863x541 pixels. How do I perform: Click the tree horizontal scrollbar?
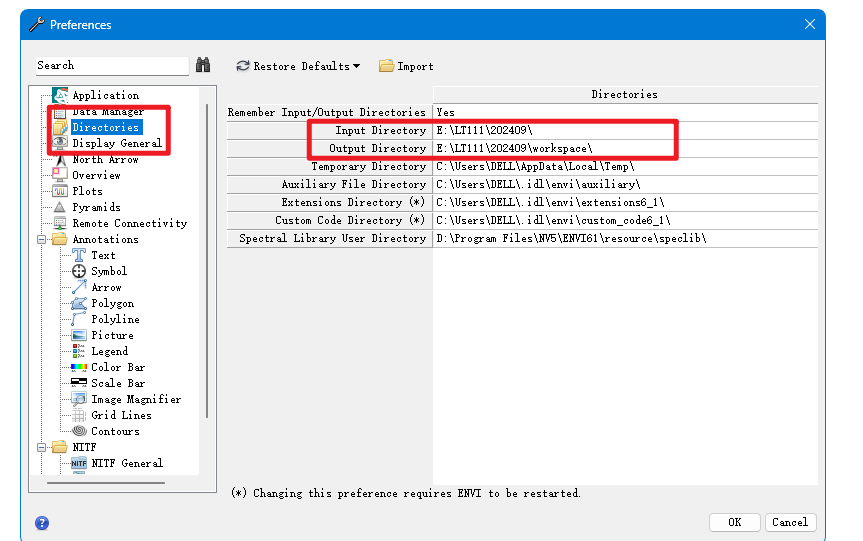point(106,483)
